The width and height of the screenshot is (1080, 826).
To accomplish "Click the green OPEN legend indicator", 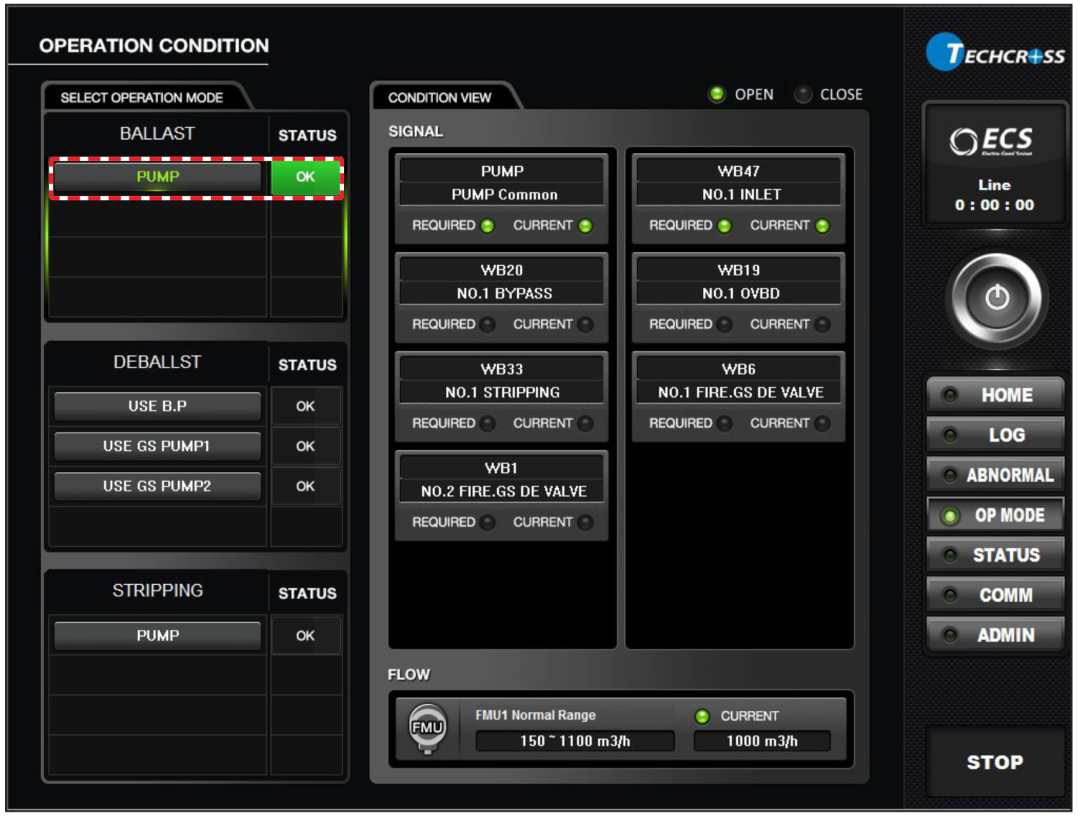I will click(x=717, y=95).
